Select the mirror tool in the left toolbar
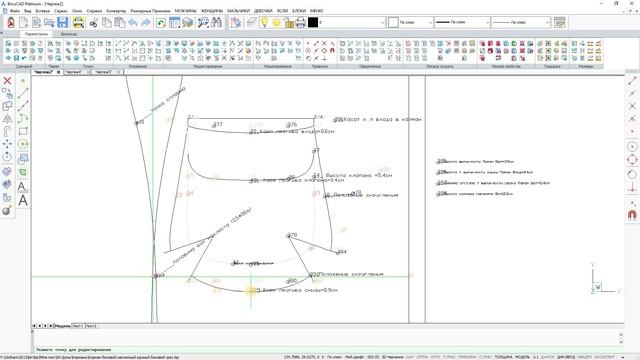 click(x=7, y=119)
